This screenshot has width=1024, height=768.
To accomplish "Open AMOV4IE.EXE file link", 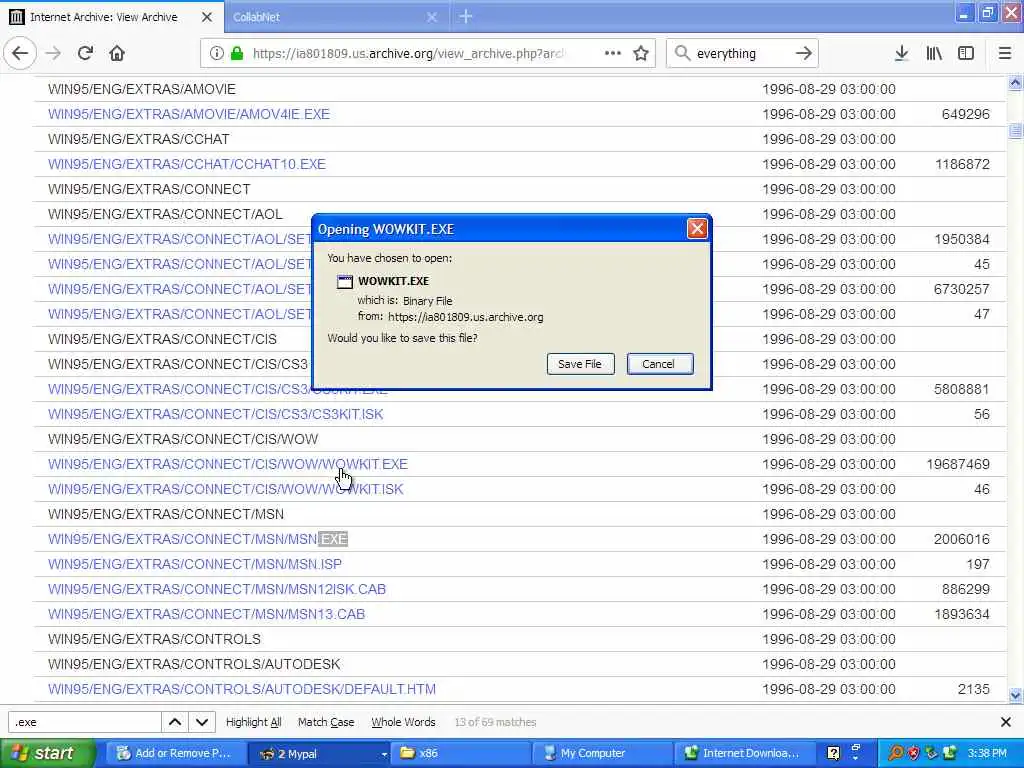I will (189, 114).
